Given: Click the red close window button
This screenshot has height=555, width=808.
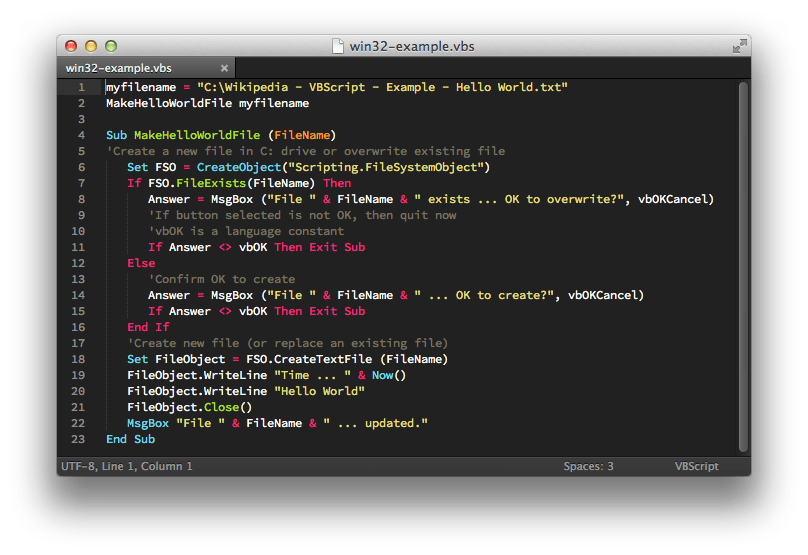Looking at the screenshot, I should point(71,46).
